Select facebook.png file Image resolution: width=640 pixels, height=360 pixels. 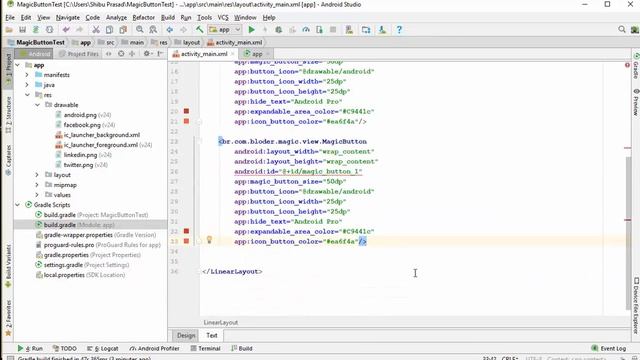pos(82,125)
